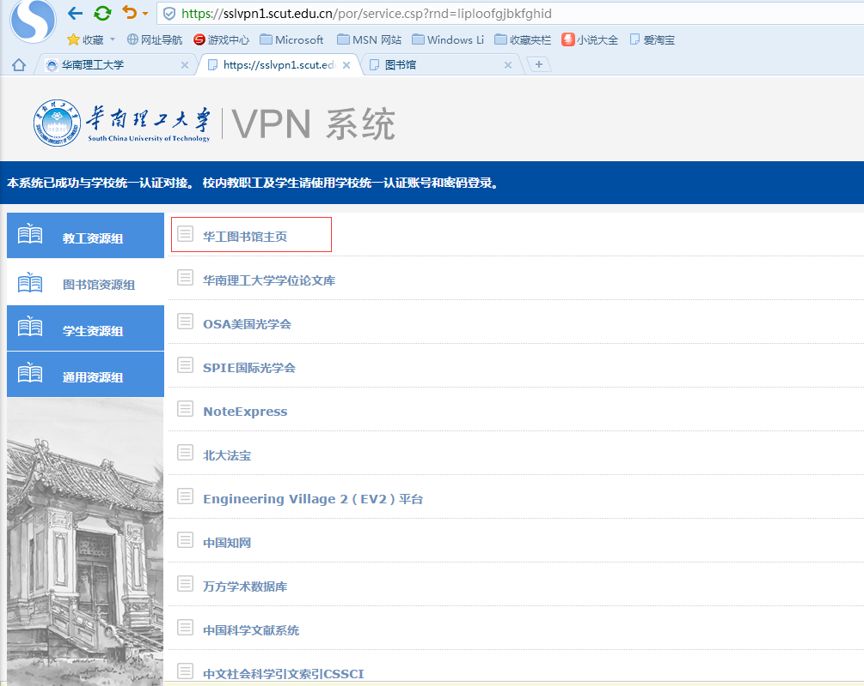Click the book icon beside 教工资源组
This screenshot has height=686, width=864.
click(30, 234)
